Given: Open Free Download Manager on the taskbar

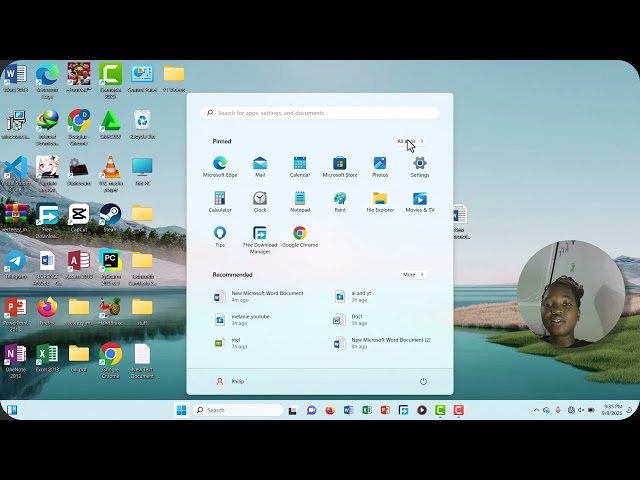Looking at the screenshot, I should pyautogui.click(x=403, y=410).
